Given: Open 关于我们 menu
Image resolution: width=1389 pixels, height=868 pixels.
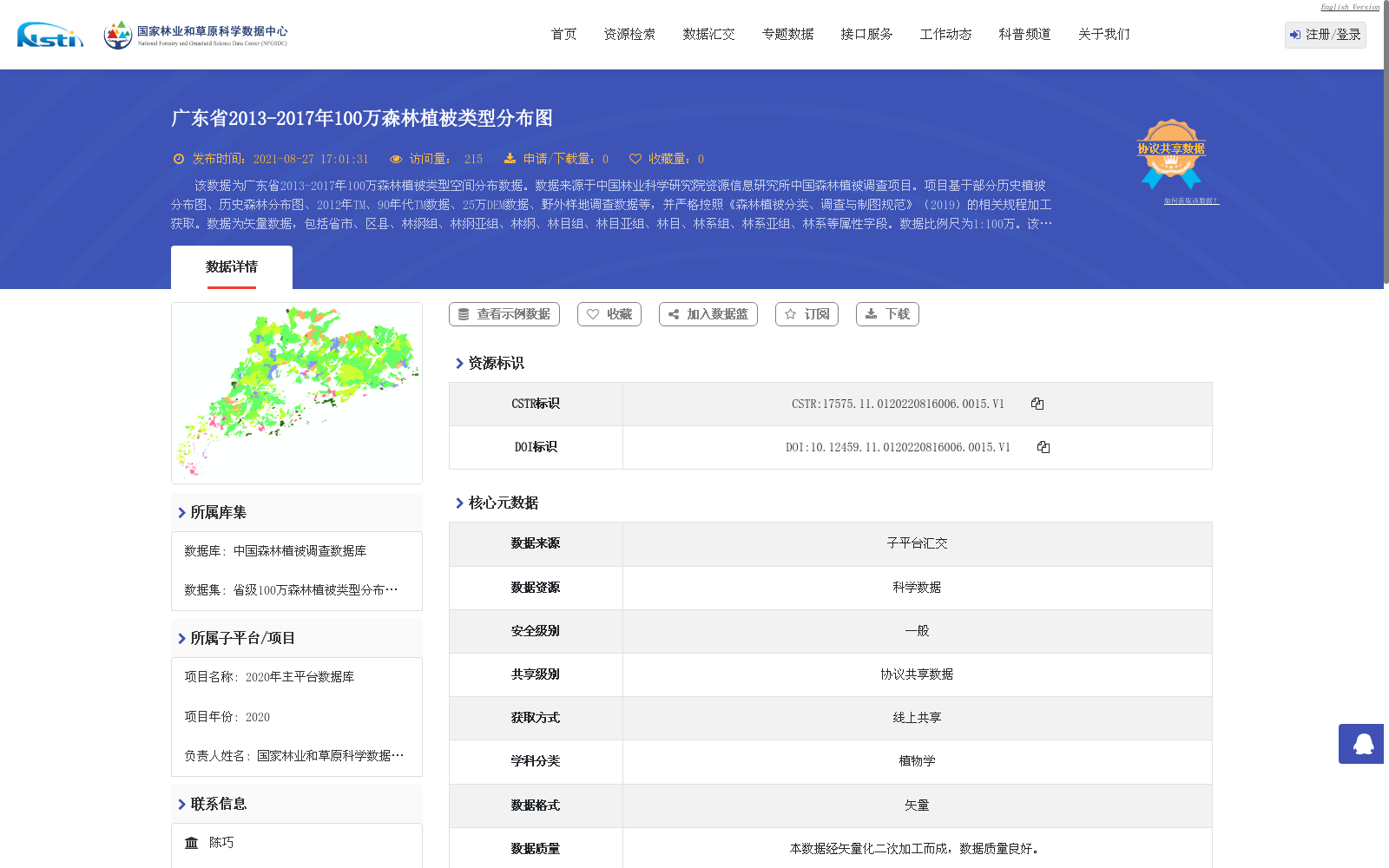Looking at the screenshot, I should [x=1103, y=35].
